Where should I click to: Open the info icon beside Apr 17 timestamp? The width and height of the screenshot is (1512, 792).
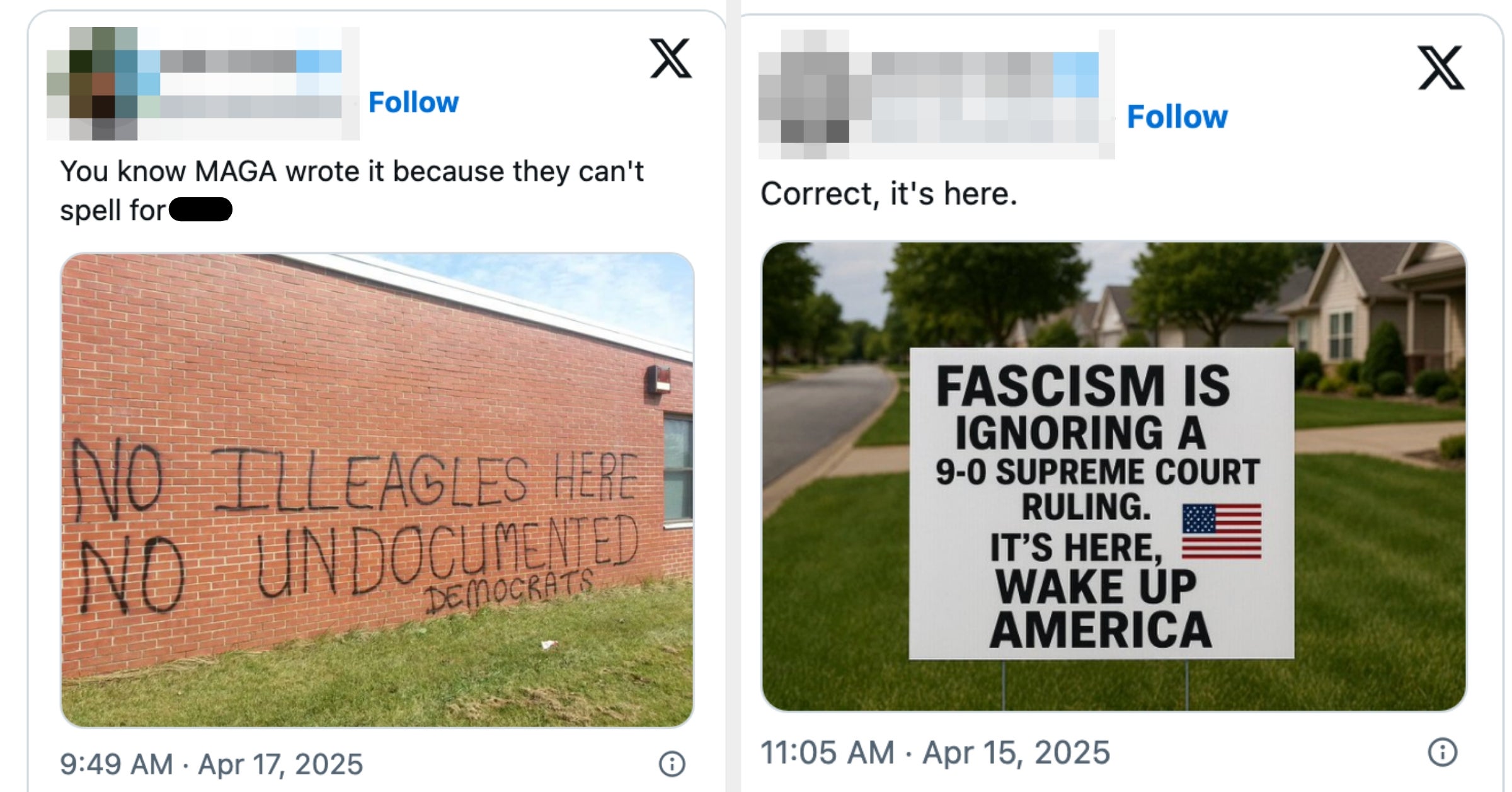pyautogui.click(x=672, y=764)
